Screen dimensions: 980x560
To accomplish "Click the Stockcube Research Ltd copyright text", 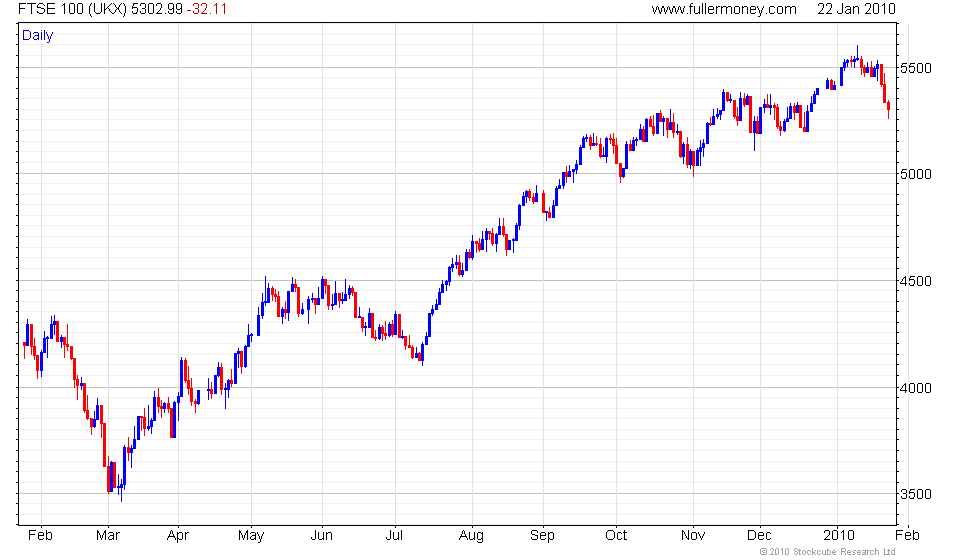I will [x=828, y=552].
